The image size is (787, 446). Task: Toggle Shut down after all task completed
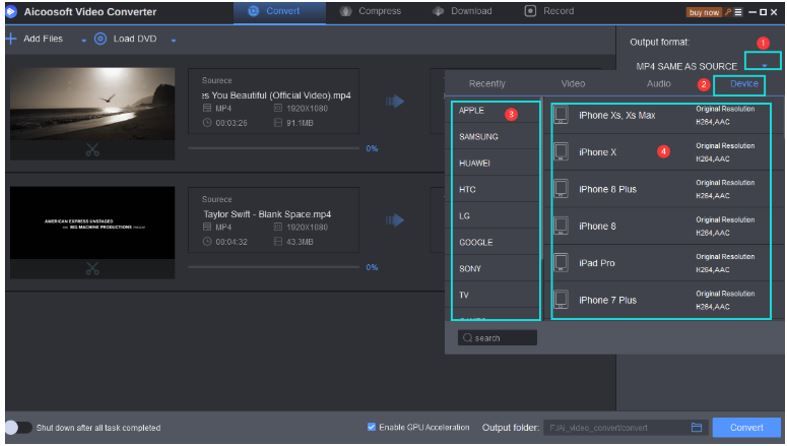pos(19,427)
